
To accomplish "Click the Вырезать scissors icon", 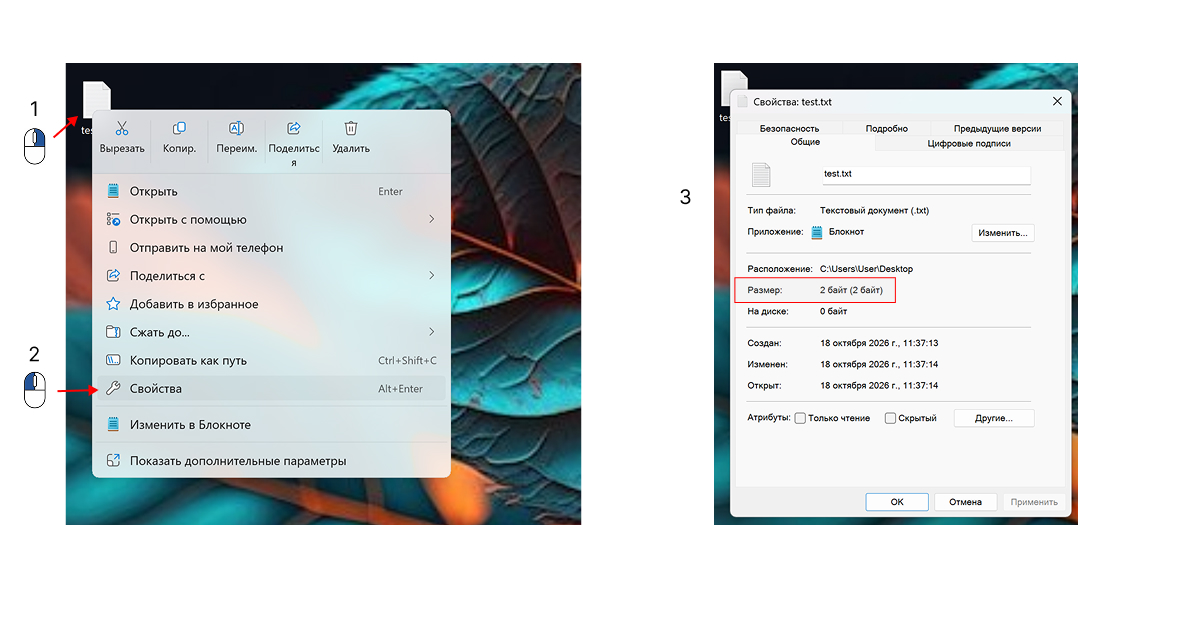I will (x=122, y=128).
